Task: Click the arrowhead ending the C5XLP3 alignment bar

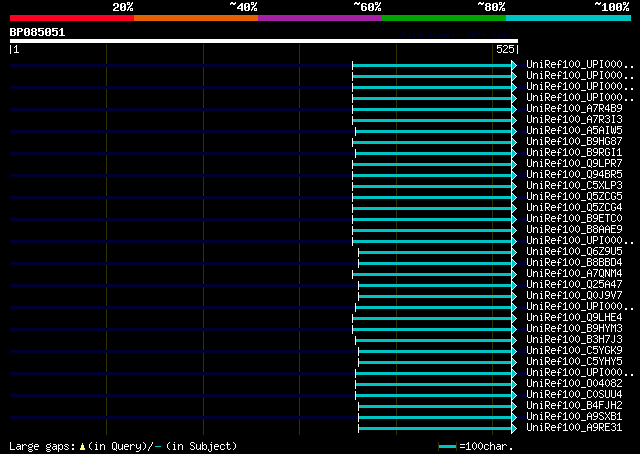Action: 514,187
